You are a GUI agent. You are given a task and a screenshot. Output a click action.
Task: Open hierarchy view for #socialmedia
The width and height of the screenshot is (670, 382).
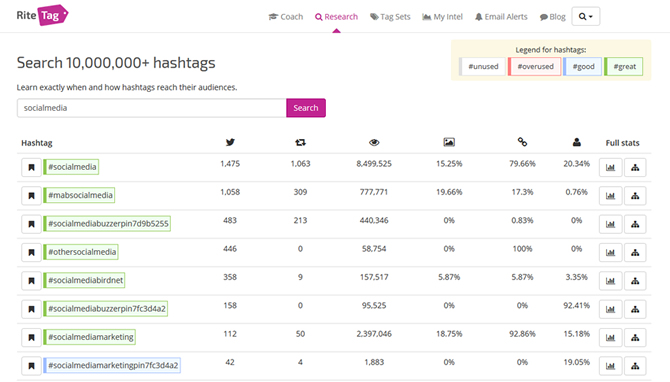point(635,167)
